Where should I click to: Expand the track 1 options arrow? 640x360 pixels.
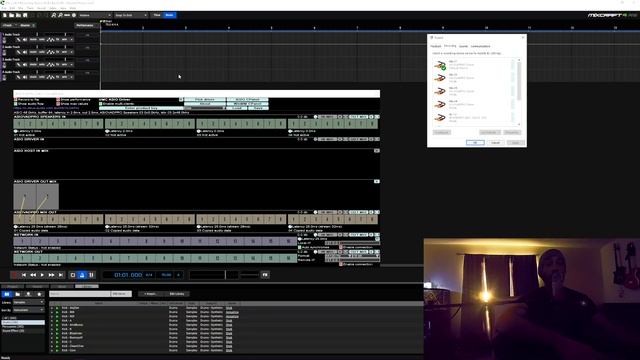72,40
